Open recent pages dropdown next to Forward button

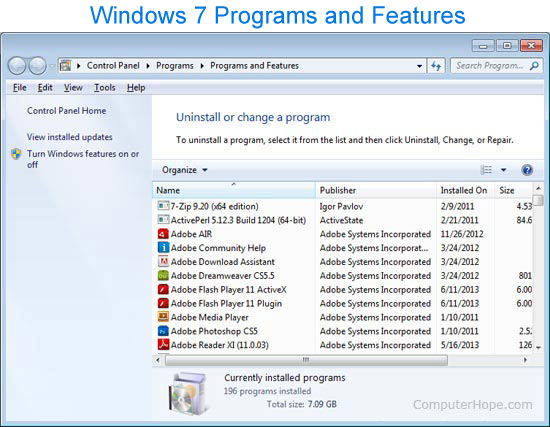pyautogui.click(x=51, y=66)
